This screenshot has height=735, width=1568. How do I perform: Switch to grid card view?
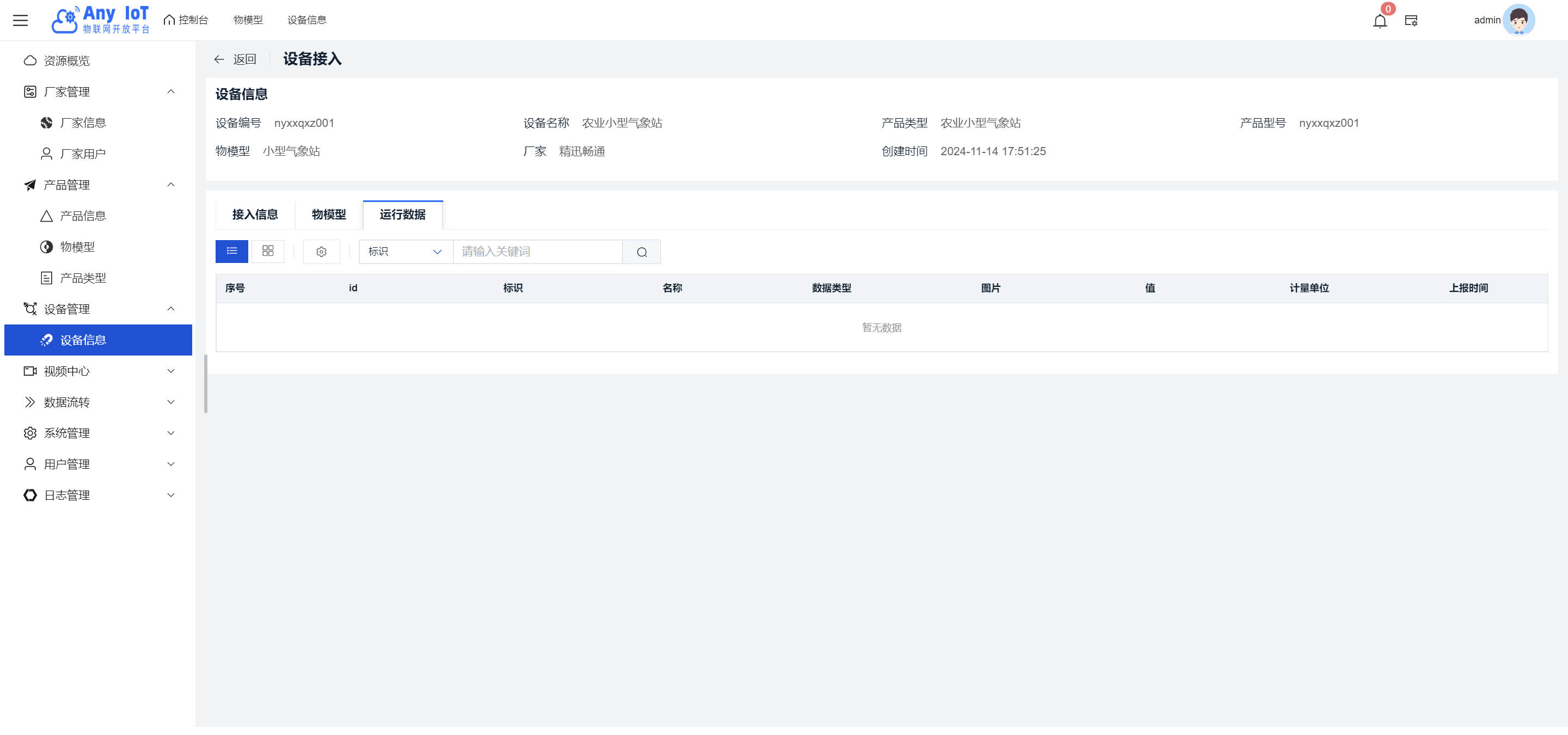[x=268, y=252]
